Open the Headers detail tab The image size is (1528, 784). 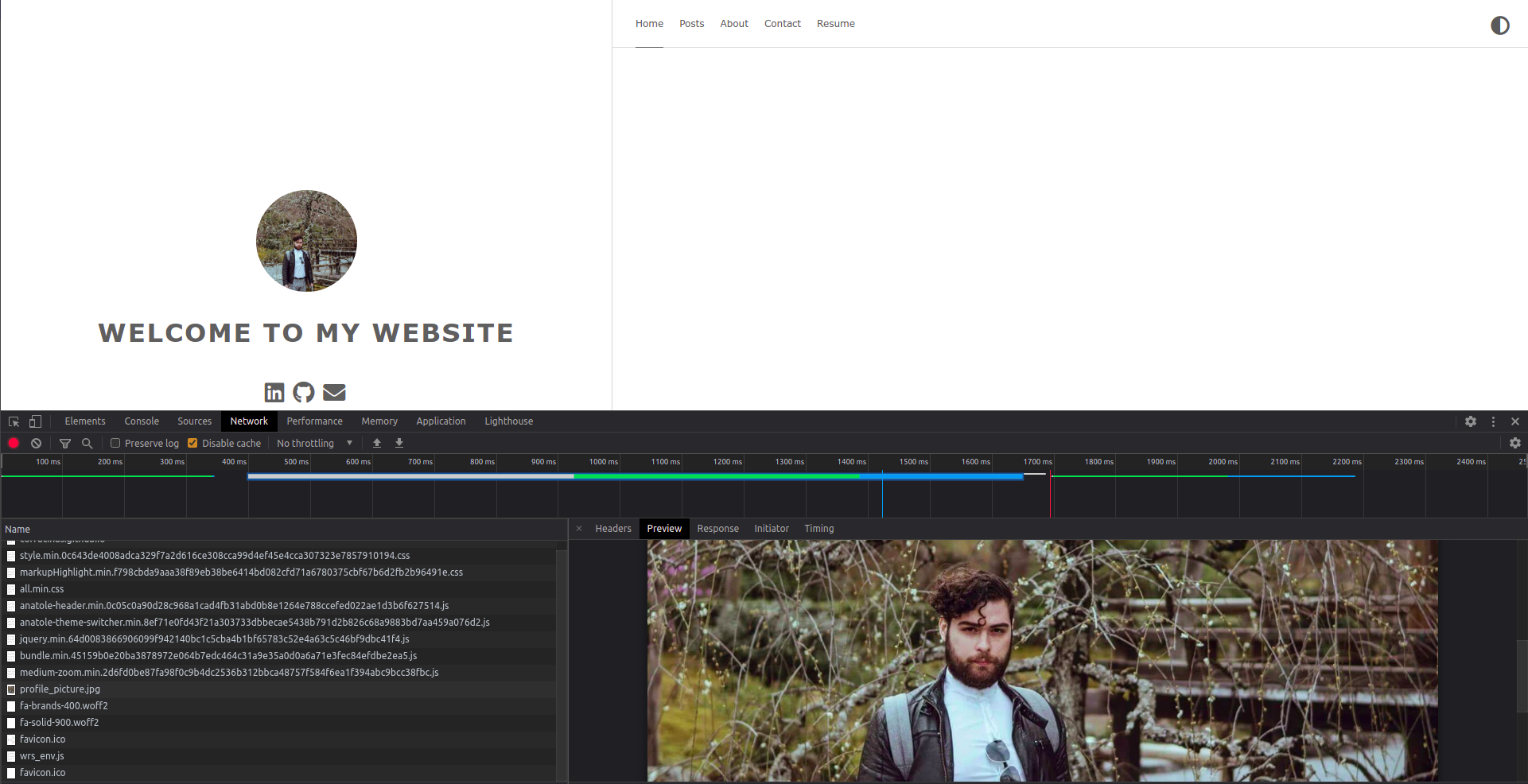[x=613, y=529]
